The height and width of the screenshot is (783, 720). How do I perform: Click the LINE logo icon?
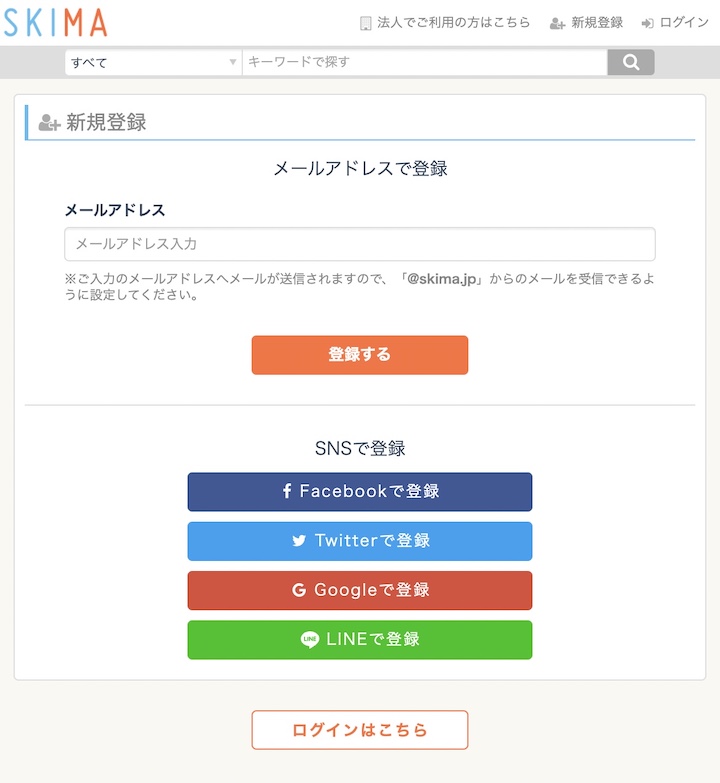[x=310, y=640]
